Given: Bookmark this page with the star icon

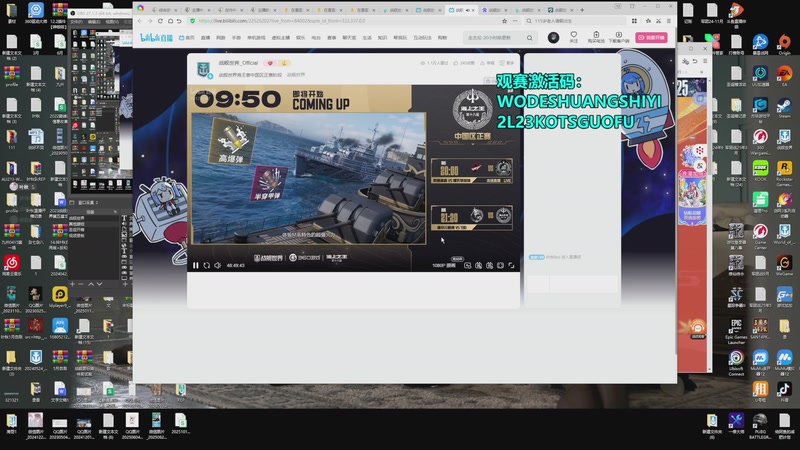Looking at the screenshot, I should [505, 21].
